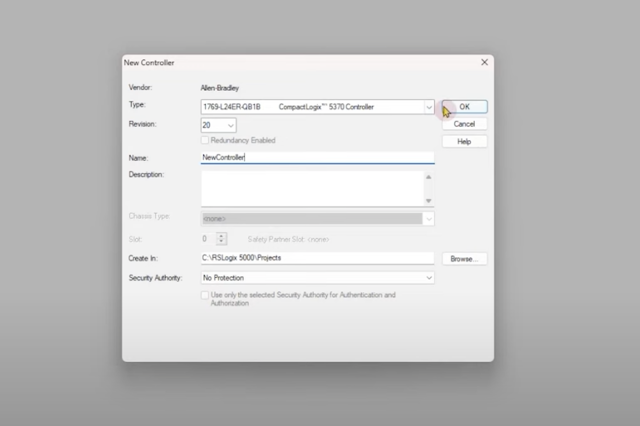Enable Use only selected Security Authority

pyautogui.click(x=206, y=296)
